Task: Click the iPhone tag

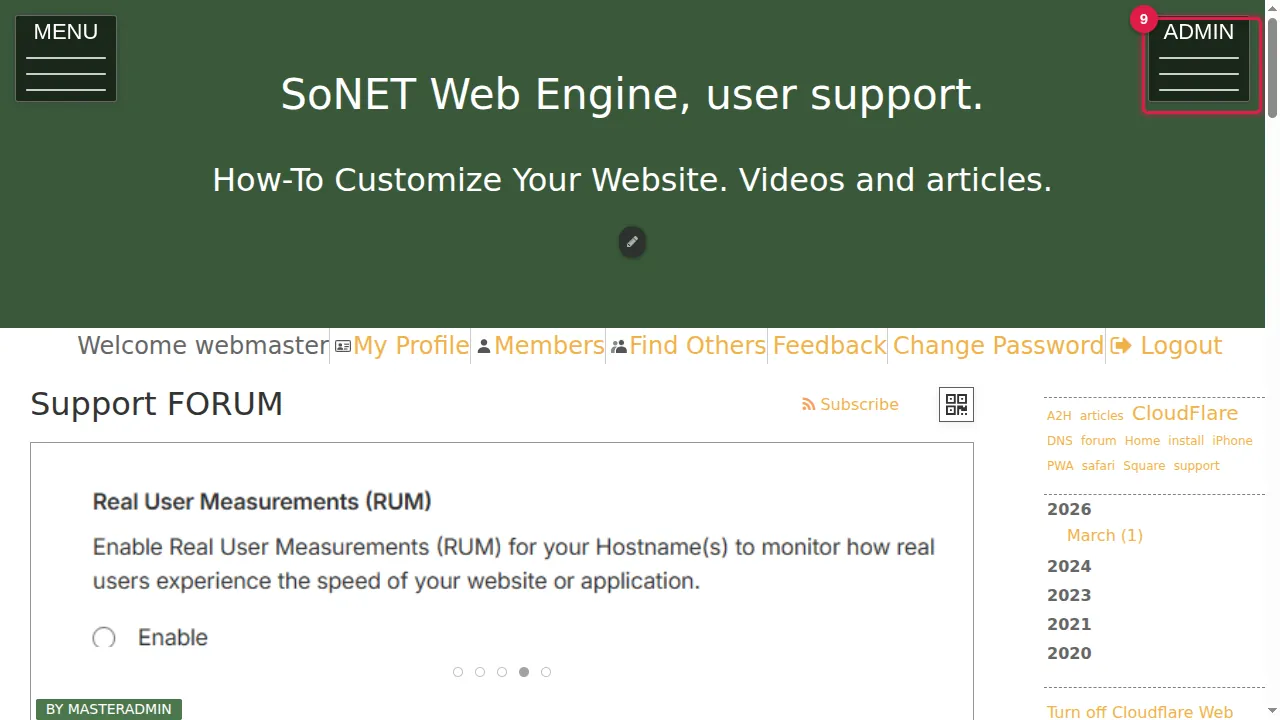Action: [x=1232, y=441]
